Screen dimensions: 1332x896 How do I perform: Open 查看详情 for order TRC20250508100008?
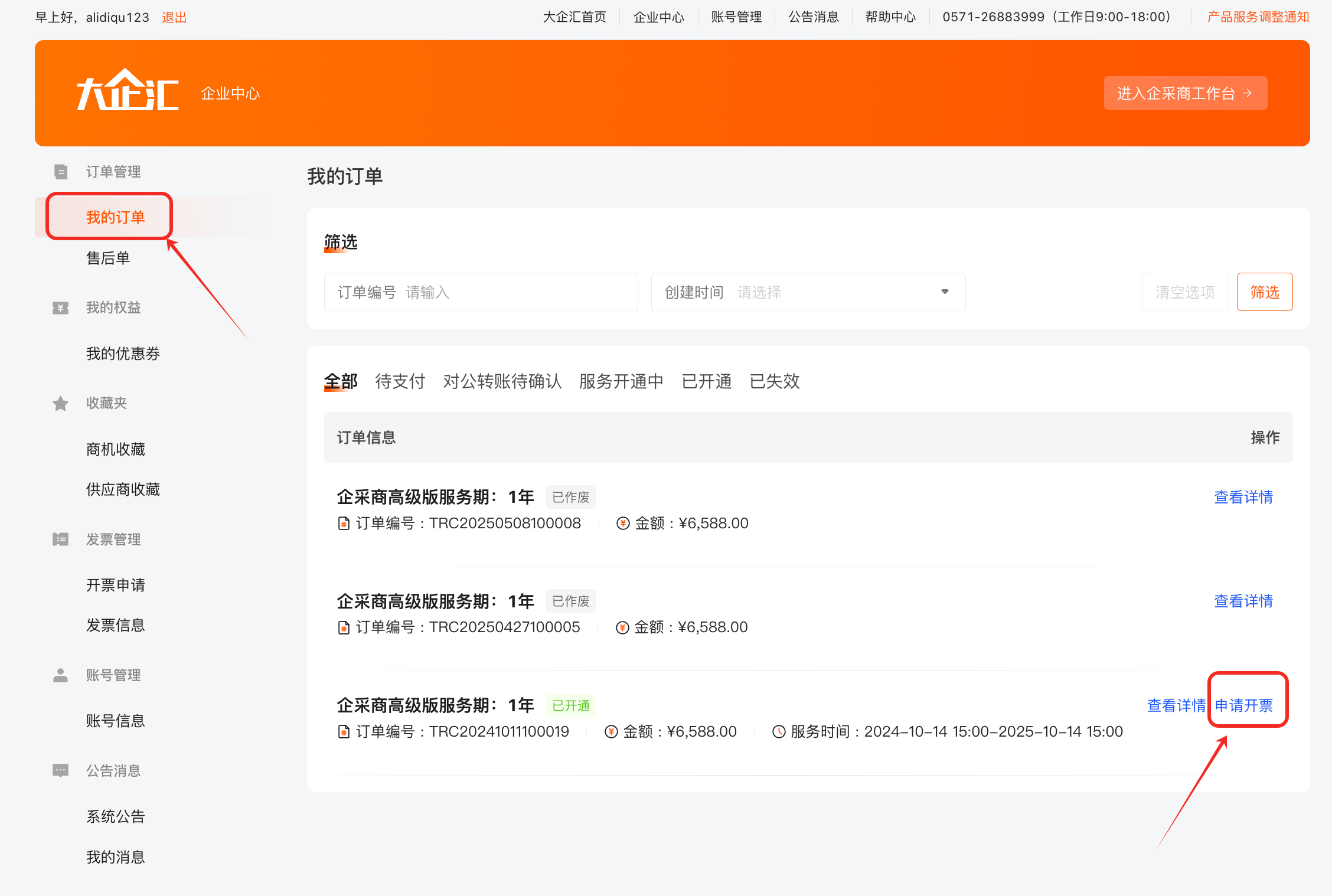1243,498
